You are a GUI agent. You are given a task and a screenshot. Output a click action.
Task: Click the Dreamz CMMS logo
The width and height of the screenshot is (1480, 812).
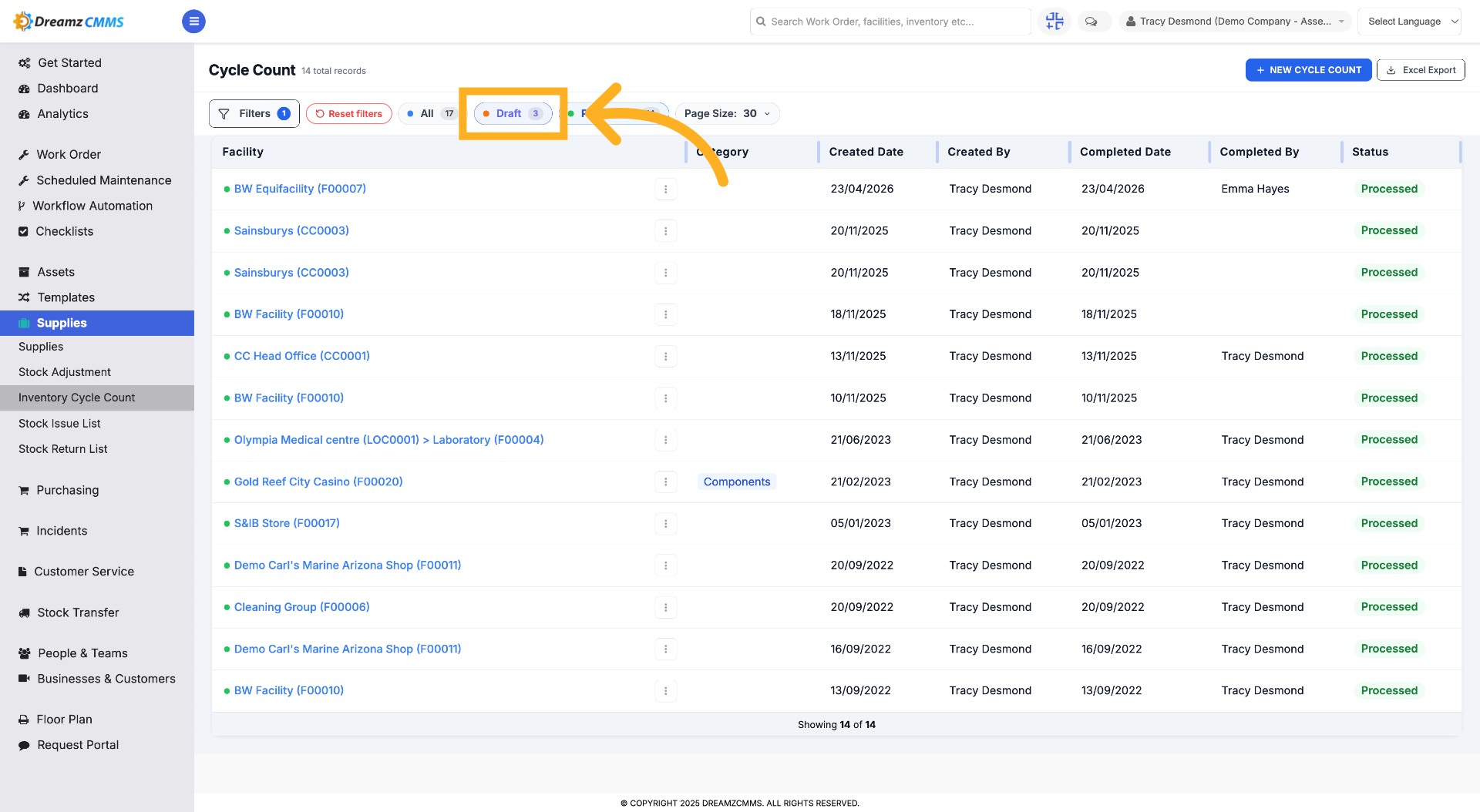(x=69, y=22)
